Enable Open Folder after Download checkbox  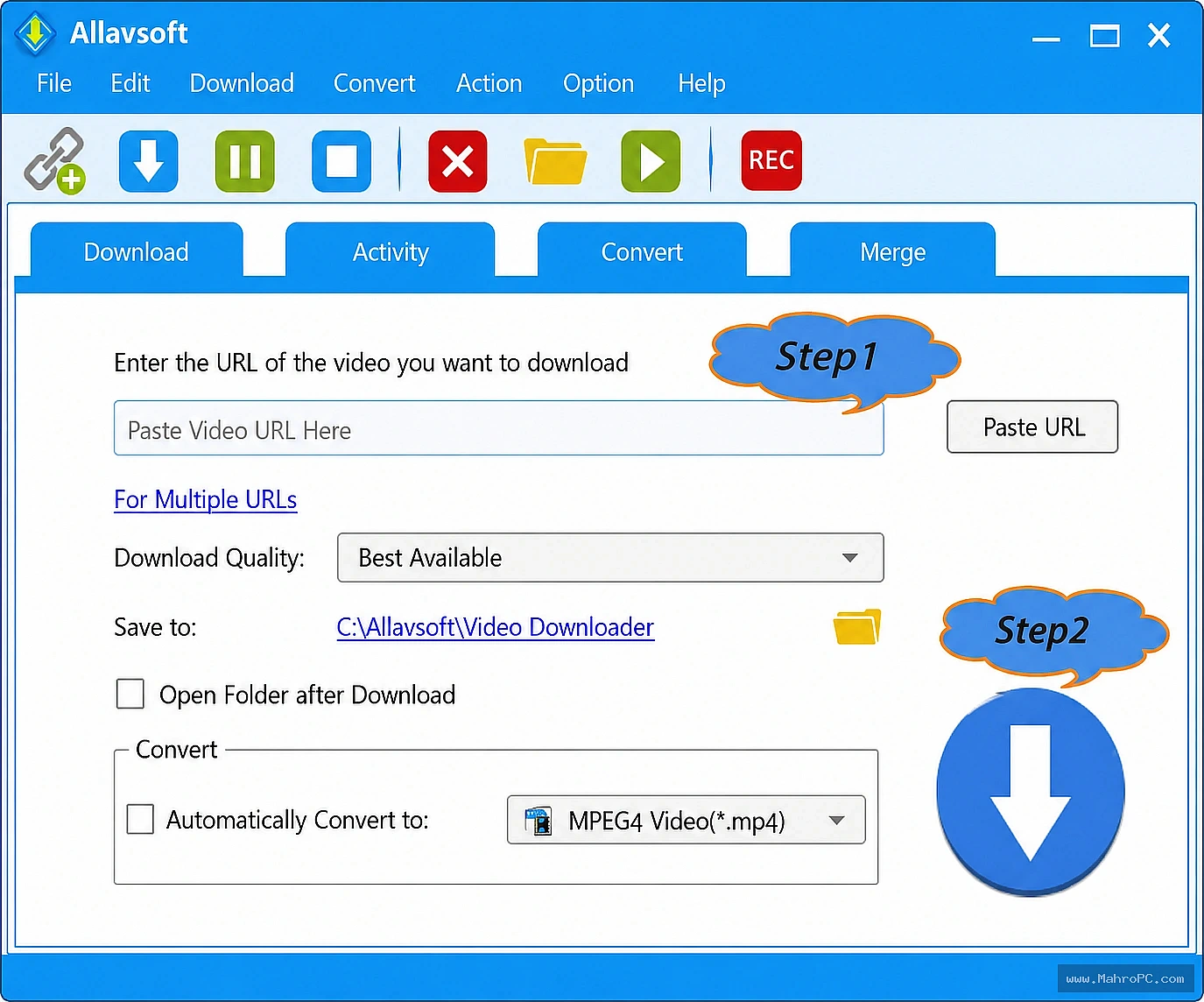click(130, 694)
